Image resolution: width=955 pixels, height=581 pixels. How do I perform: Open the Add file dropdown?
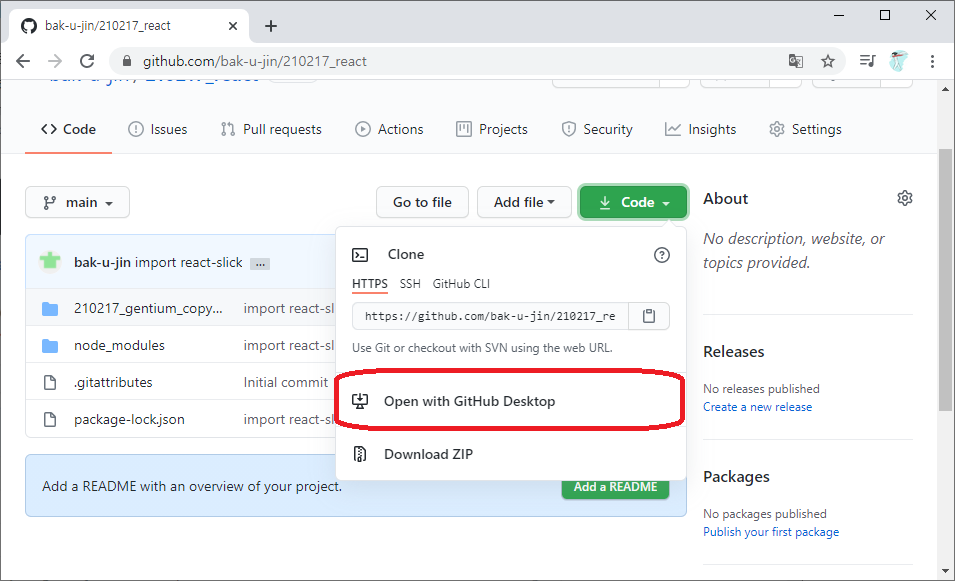tap(524, 202)
